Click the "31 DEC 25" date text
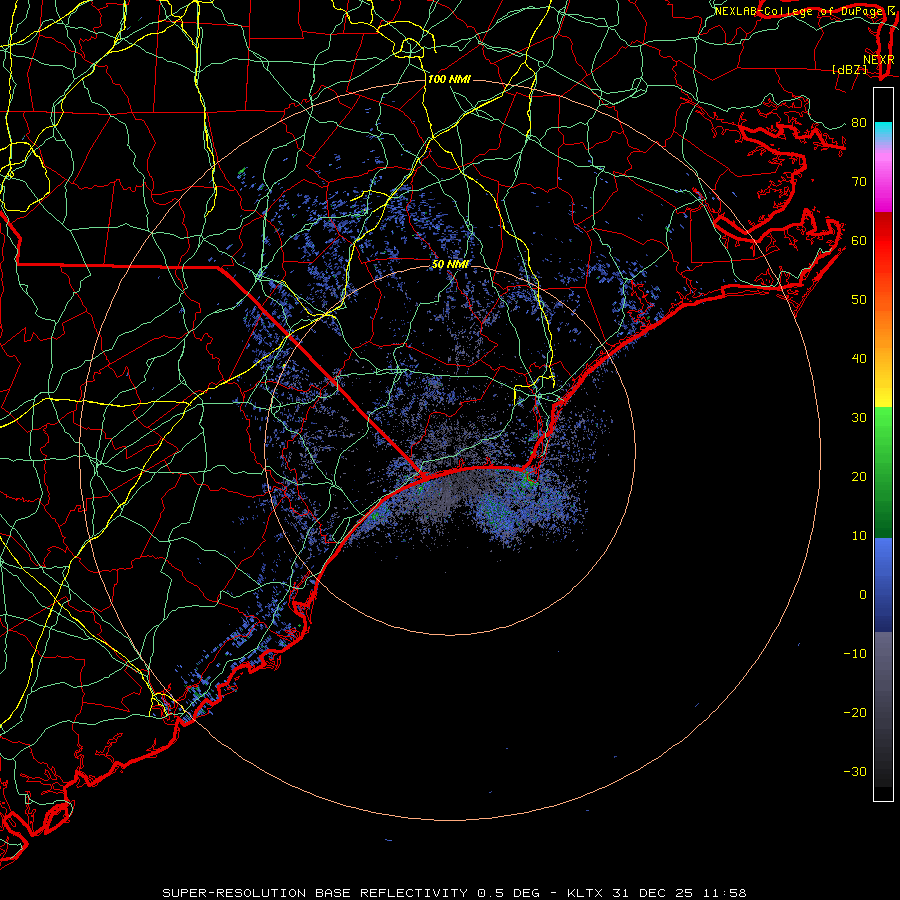This screenshot has width=900, height=900. pyautogui.click(x=653, y=893)
